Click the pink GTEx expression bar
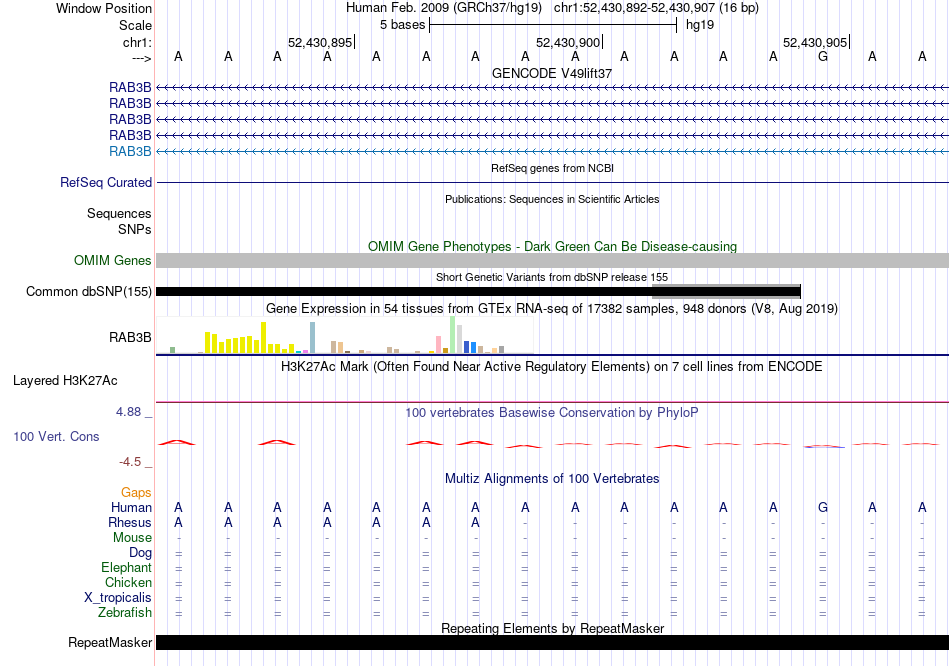Viewport: 950px width, 666px height. coord(438,344)
